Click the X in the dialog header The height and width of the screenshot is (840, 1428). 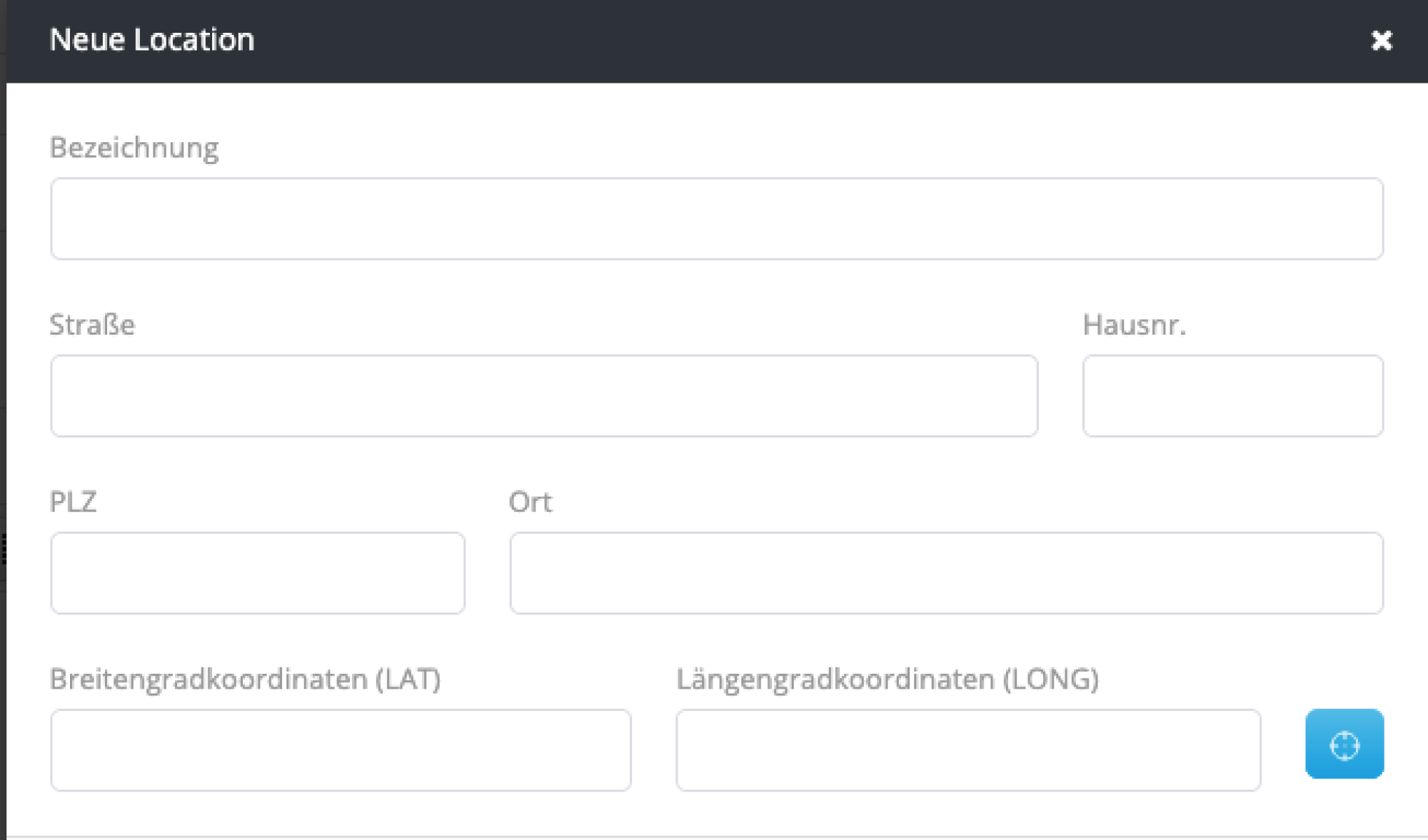click(1382, 41)
